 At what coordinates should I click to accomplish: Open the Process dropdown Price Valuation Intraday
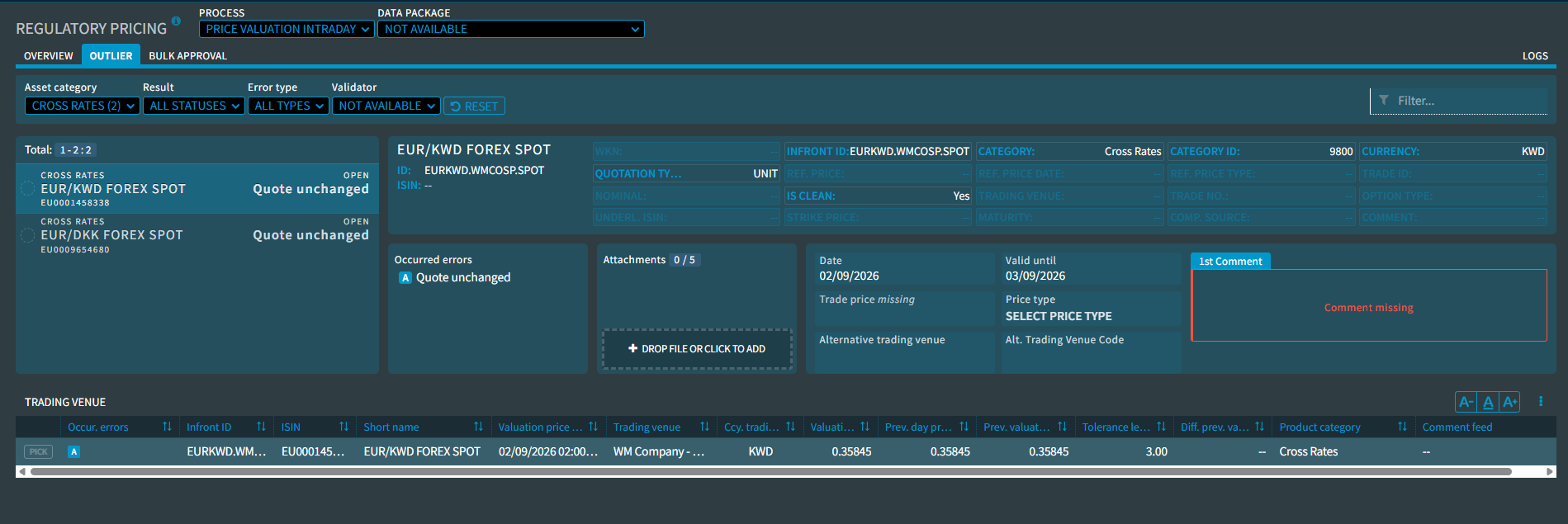pos(287,29)
